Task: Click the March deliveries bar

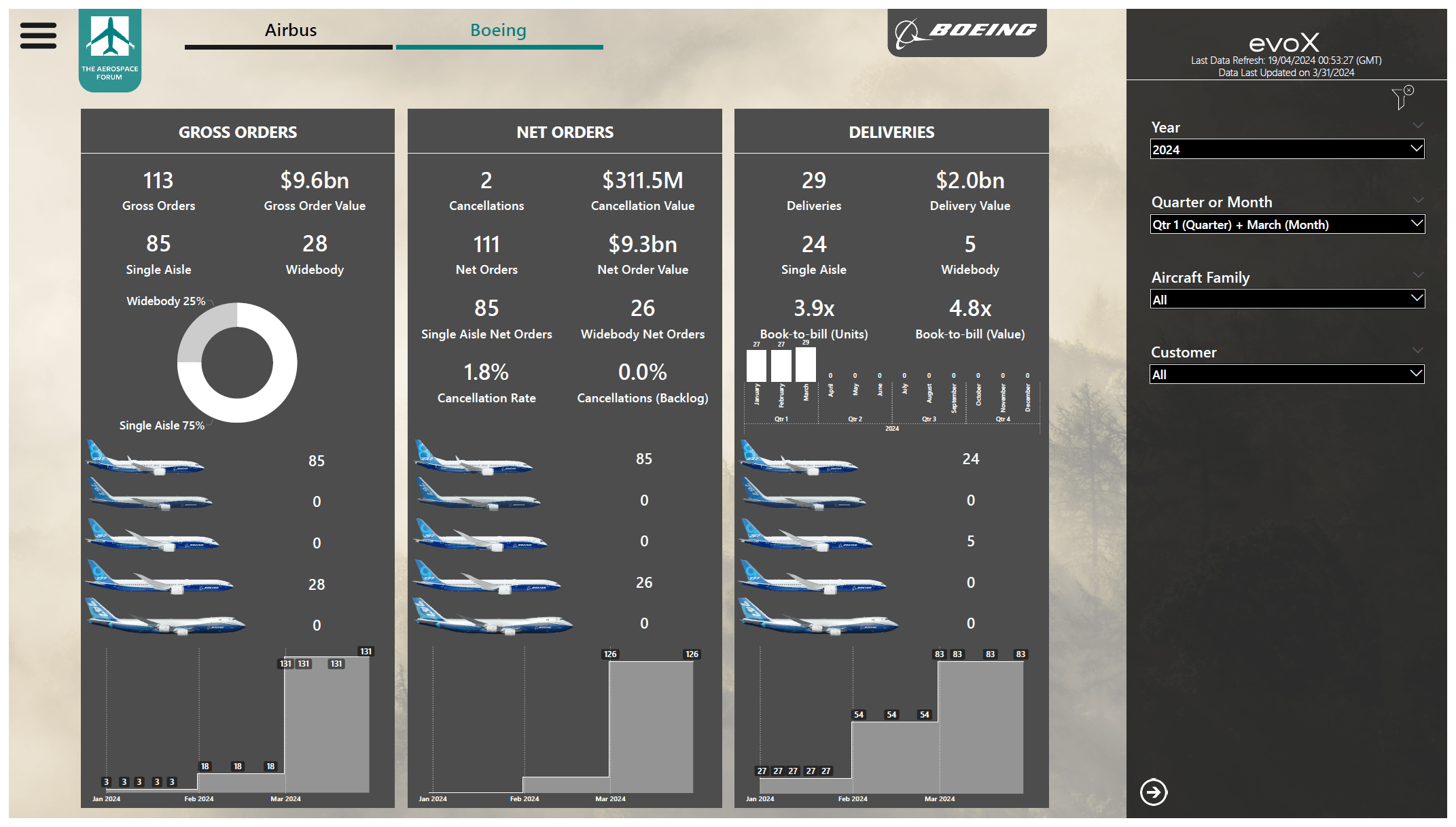Action: 806,364
